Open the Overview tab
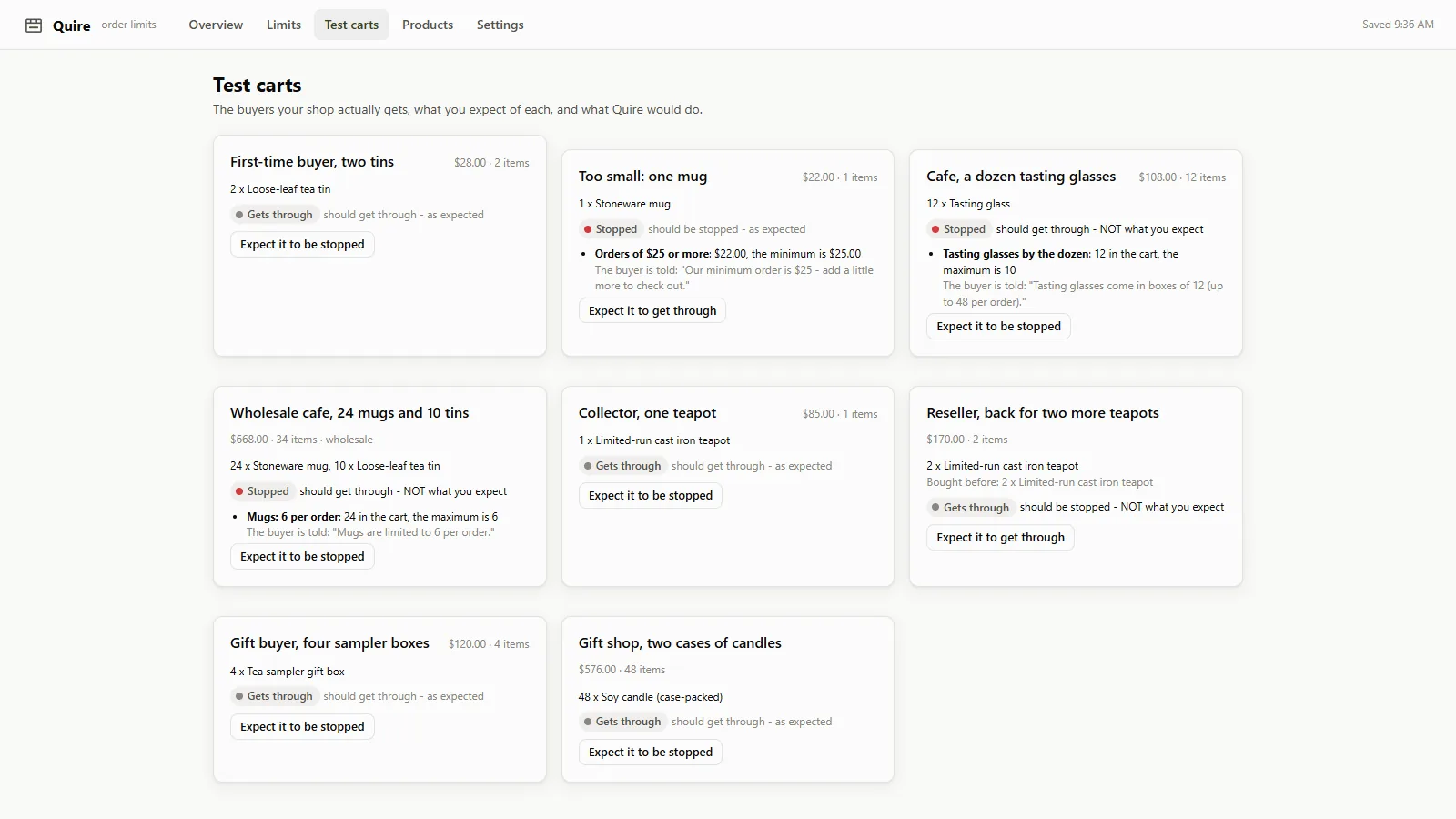Image resolution: width=1456 pixels, height=819 pixels. 216,25
